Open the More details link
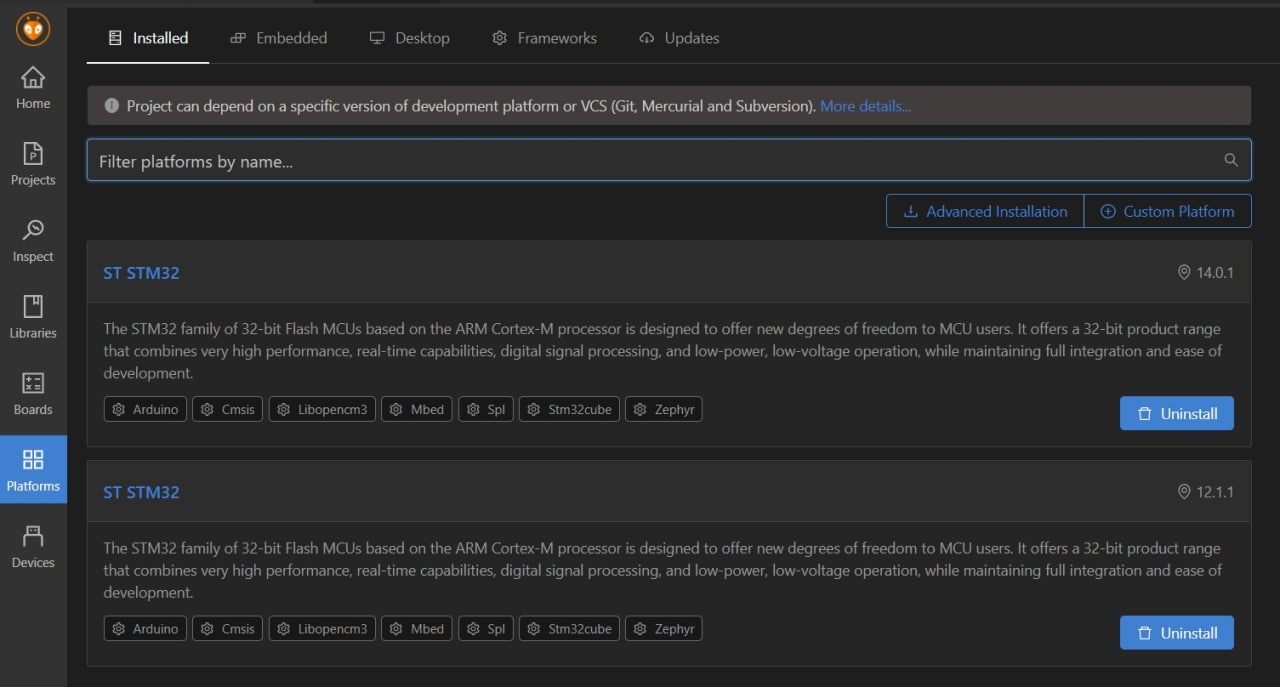 865,106
